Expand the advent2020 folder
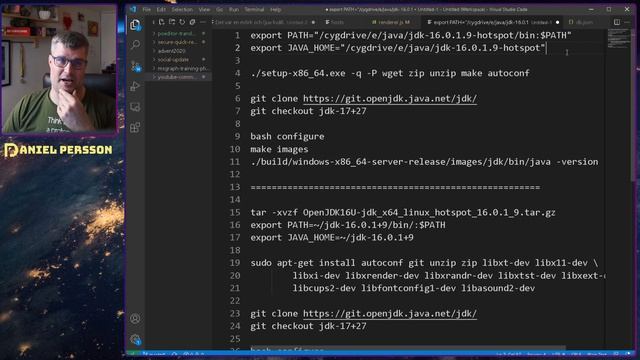640x360 pixels. (179, 51)
